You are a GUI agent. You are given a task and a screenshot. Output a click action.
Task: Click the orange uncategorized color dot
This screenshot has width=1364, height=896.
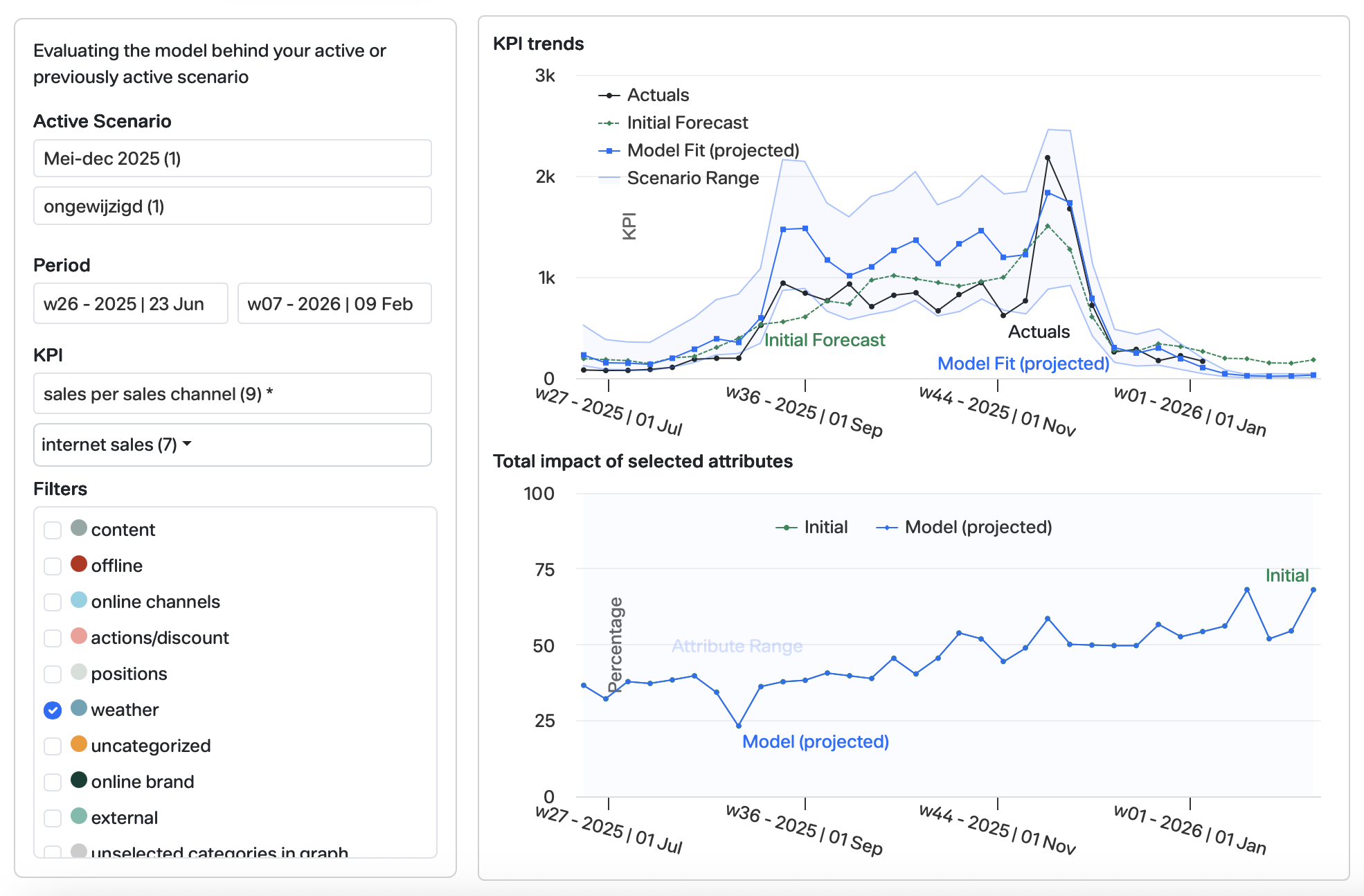point(79,744)
